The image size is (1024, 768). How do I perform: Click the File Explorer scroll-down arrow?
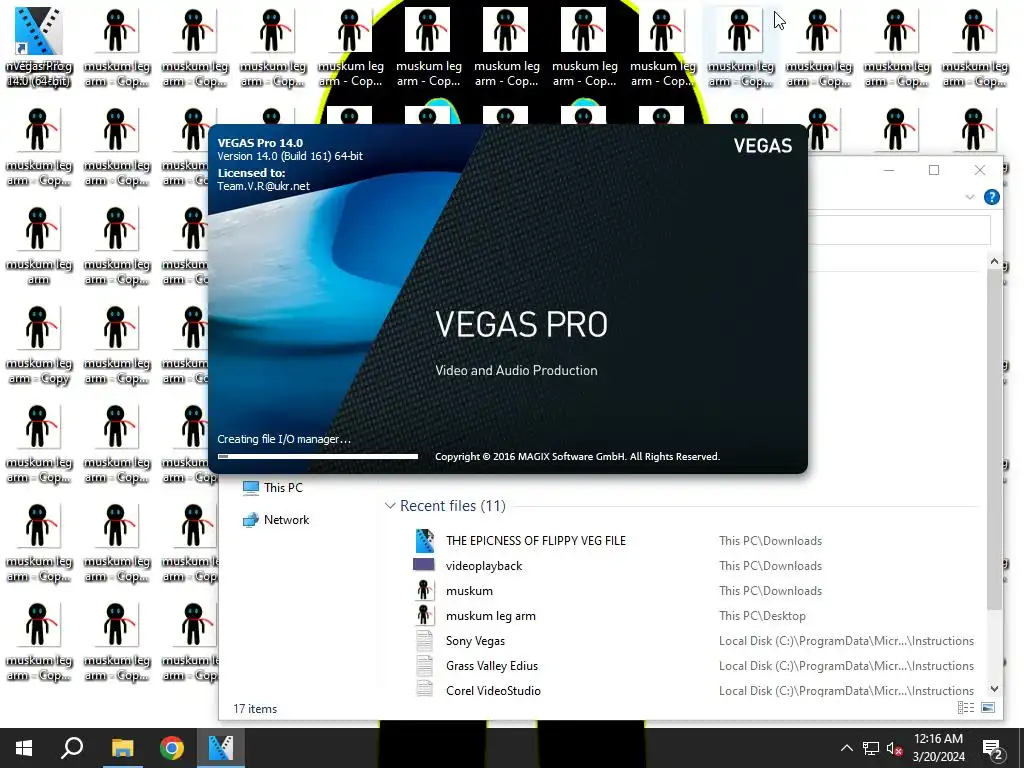coord(994,688)
